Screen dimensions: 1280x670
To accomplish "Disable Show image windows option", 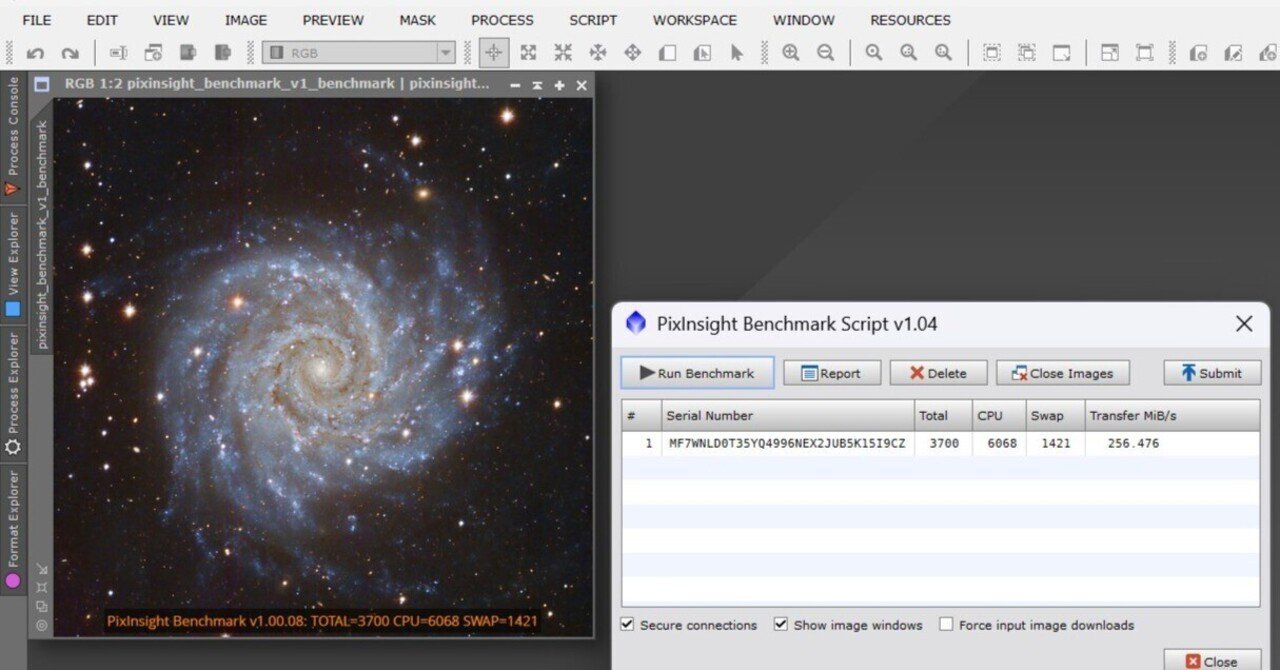I will [781, 624].
